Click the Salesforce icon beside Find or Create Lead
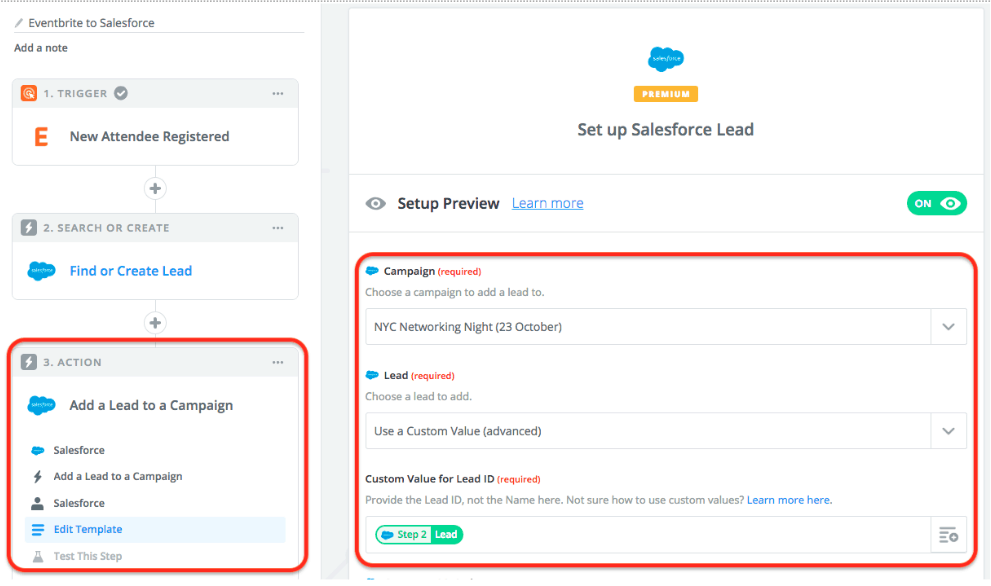 [41, 270]
